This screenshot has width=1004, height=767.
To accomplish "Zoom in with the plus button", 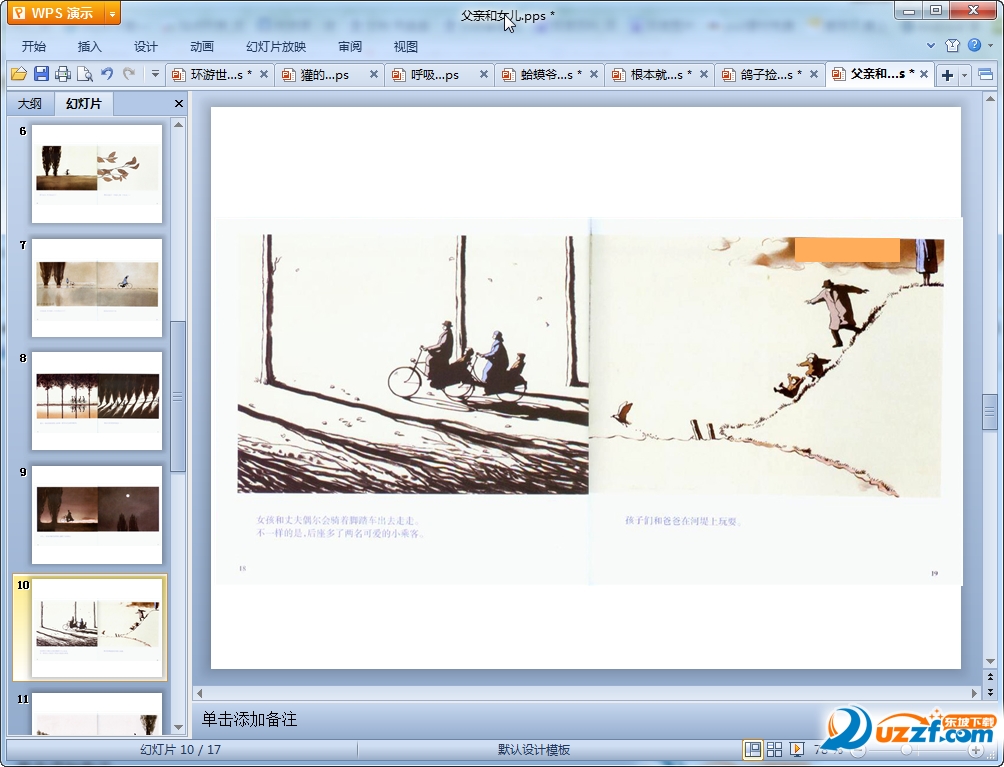I will point(976,750).
